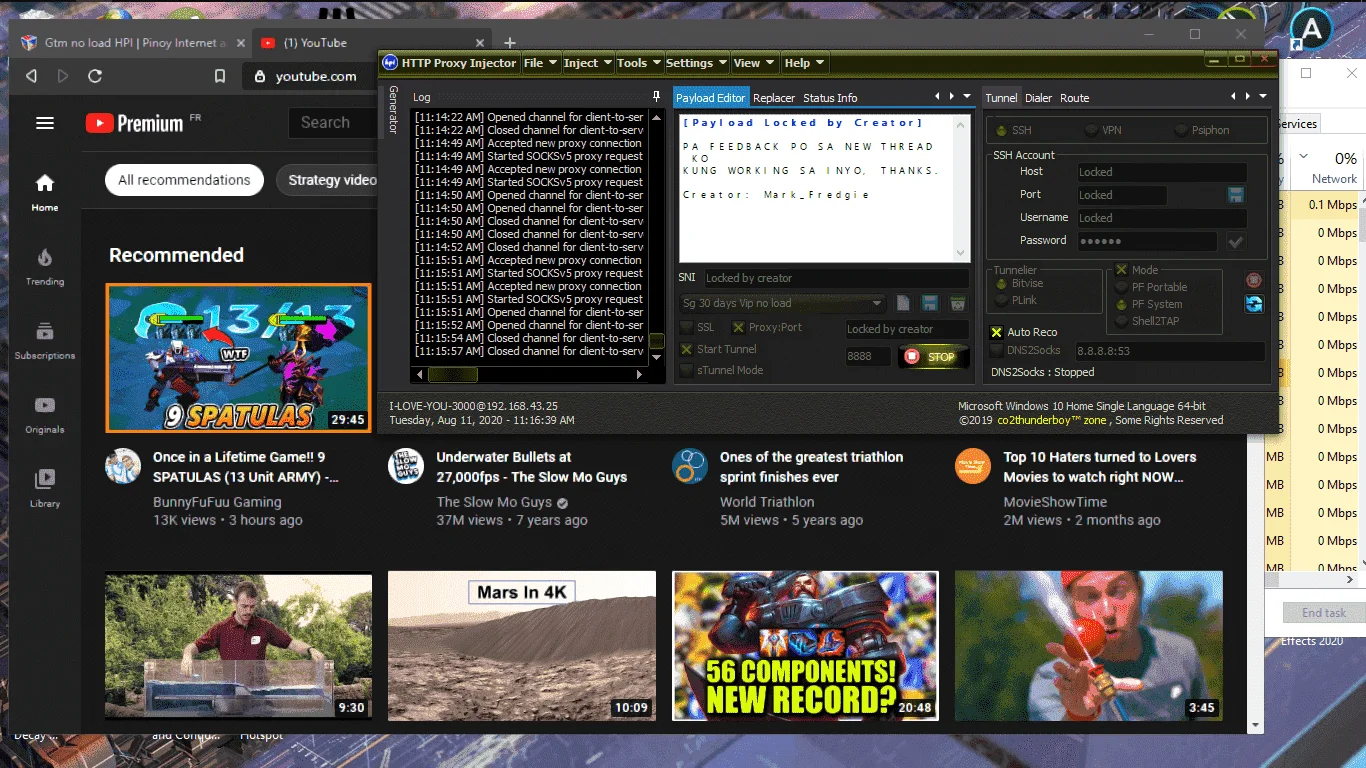
Task: Disable the Auto Reco checkbox
Action: click(996, 332)
